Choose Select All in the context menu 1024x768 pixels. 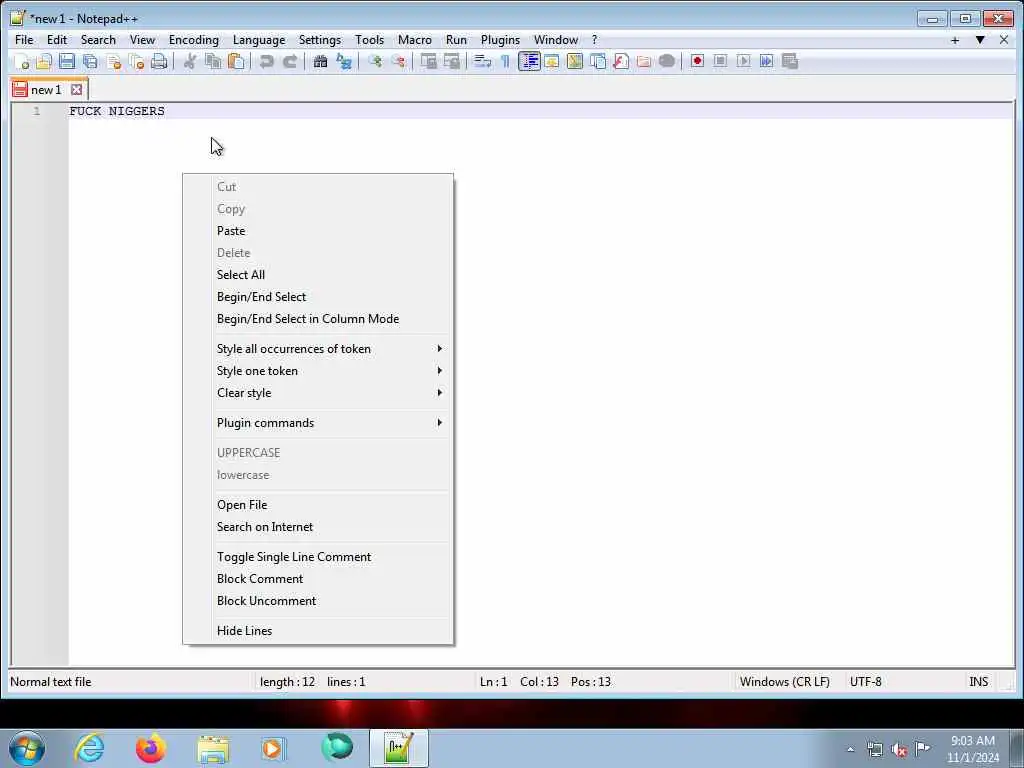(318, 275)
